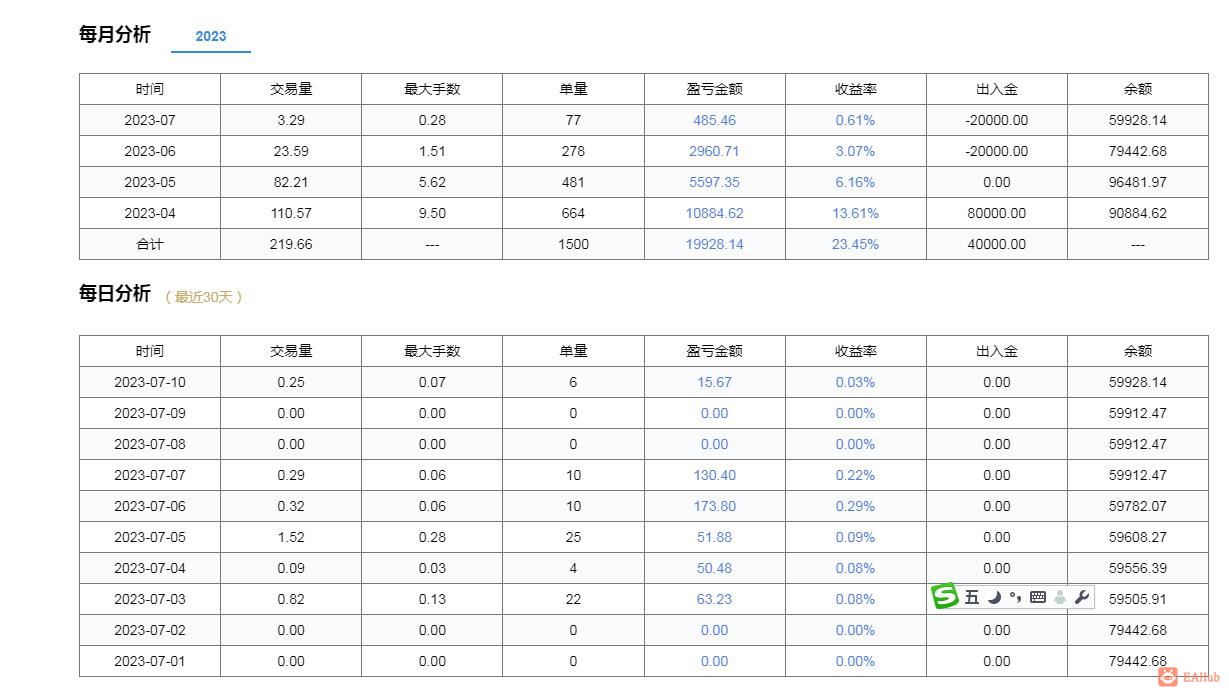Click the 59556.39 balance cell
The image size is (1229, 692).
[1138, 568]
